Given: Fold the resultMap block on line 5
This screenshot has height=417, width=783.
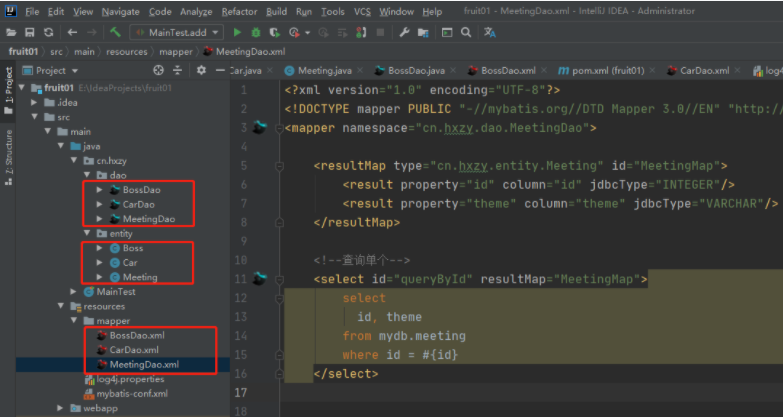Looking at the screenshot, I should point(280,166).
